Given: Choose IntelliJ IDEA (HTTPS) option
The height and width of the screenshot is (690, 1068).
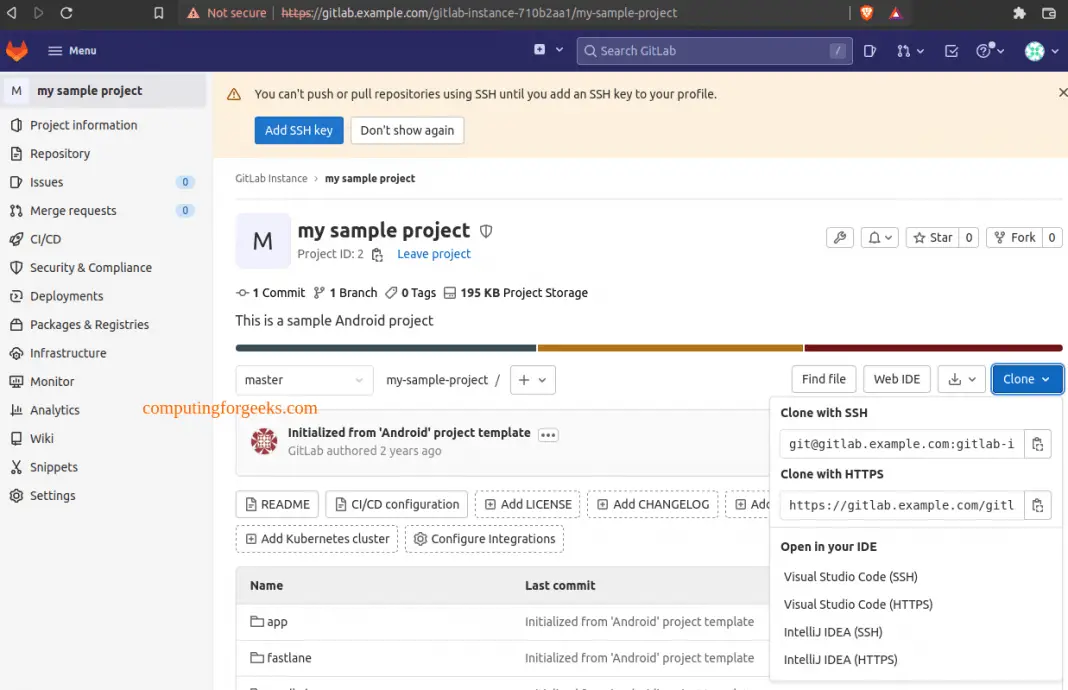Looking at the screenshot, I should [x=840, y=660].
